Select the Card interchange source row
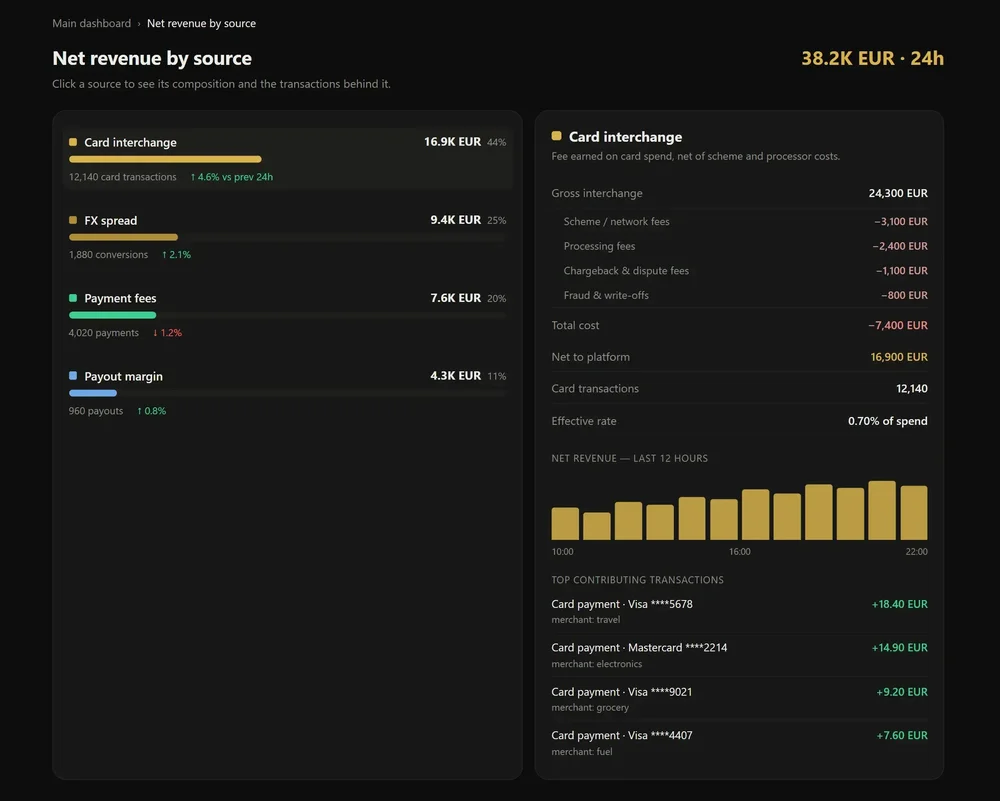The image size is (1000, 801). (288, 159)
